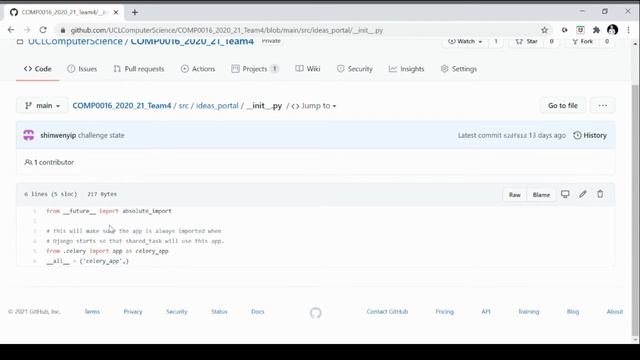The height and width of the screenshot is (360, 640).
Task: Click the Go to file button
Action: [x=563, y=105]
